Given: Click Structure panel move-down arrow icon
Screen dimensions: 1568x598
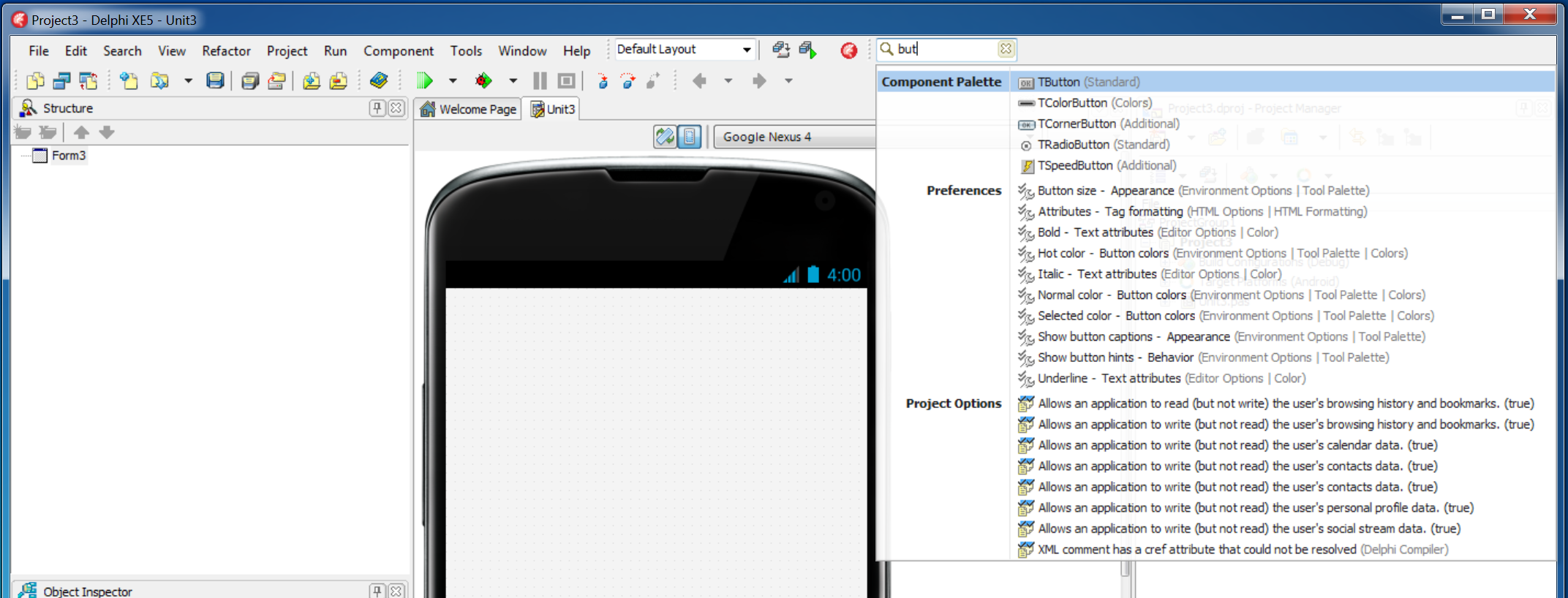Looking at the screenshot, I should tap(107, 132).
